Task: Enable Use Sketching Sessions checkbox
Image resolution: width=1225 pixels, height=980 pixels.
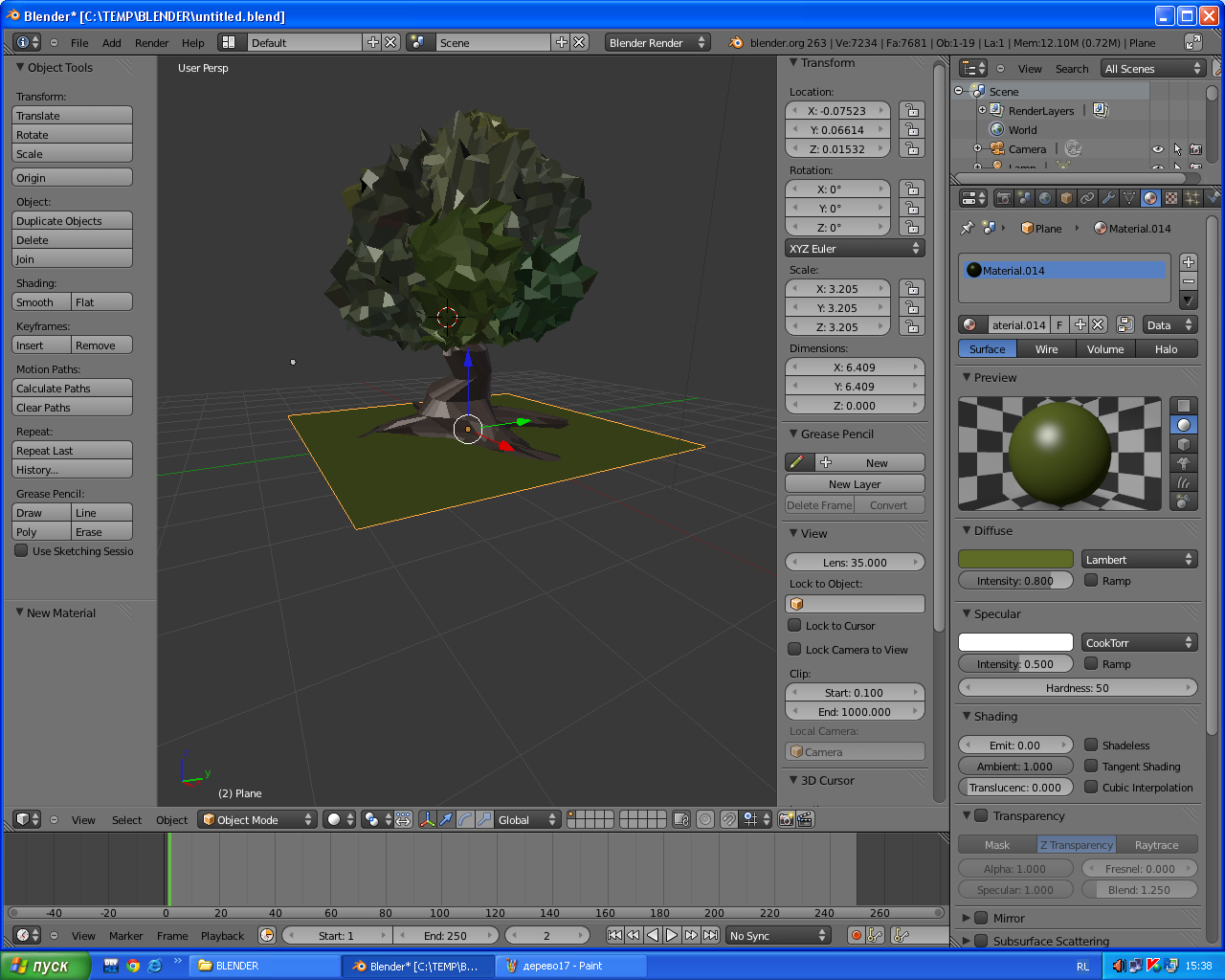Action: 21,550
